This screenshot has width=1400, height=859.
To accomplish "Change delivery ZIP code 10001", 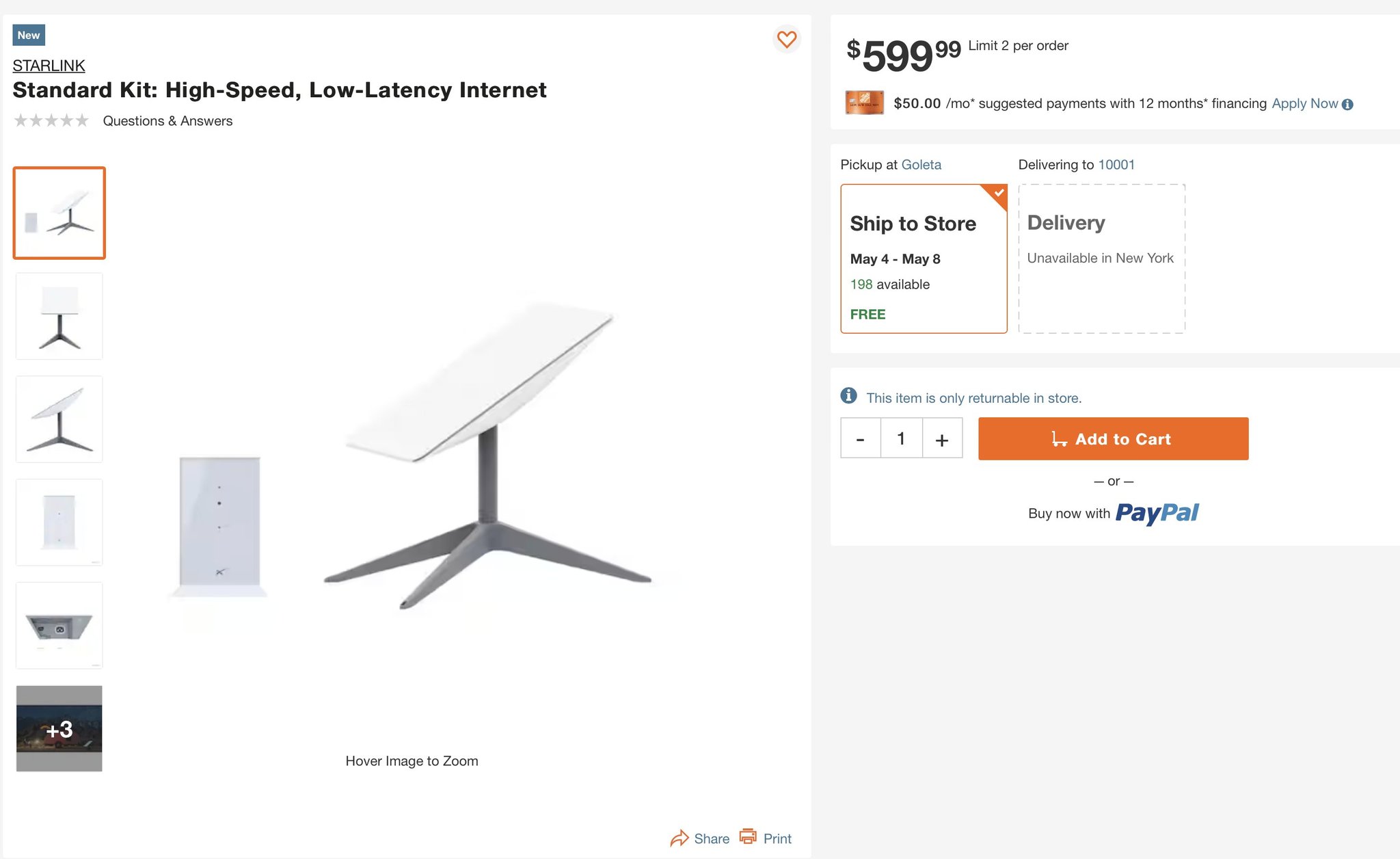I will coord(1116,165).
